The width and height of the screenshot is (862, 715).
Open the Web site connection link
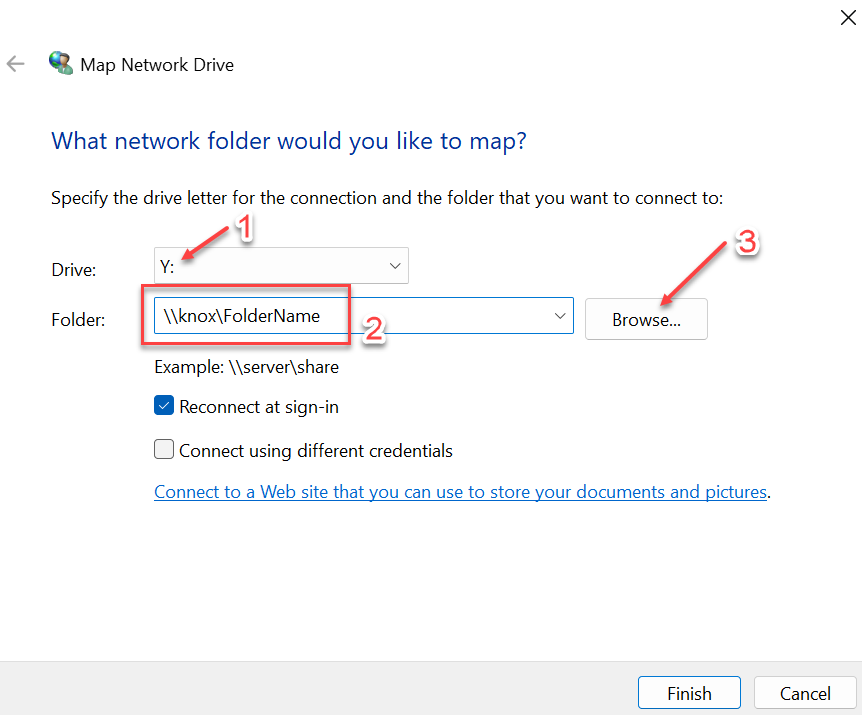click(460, 491)
